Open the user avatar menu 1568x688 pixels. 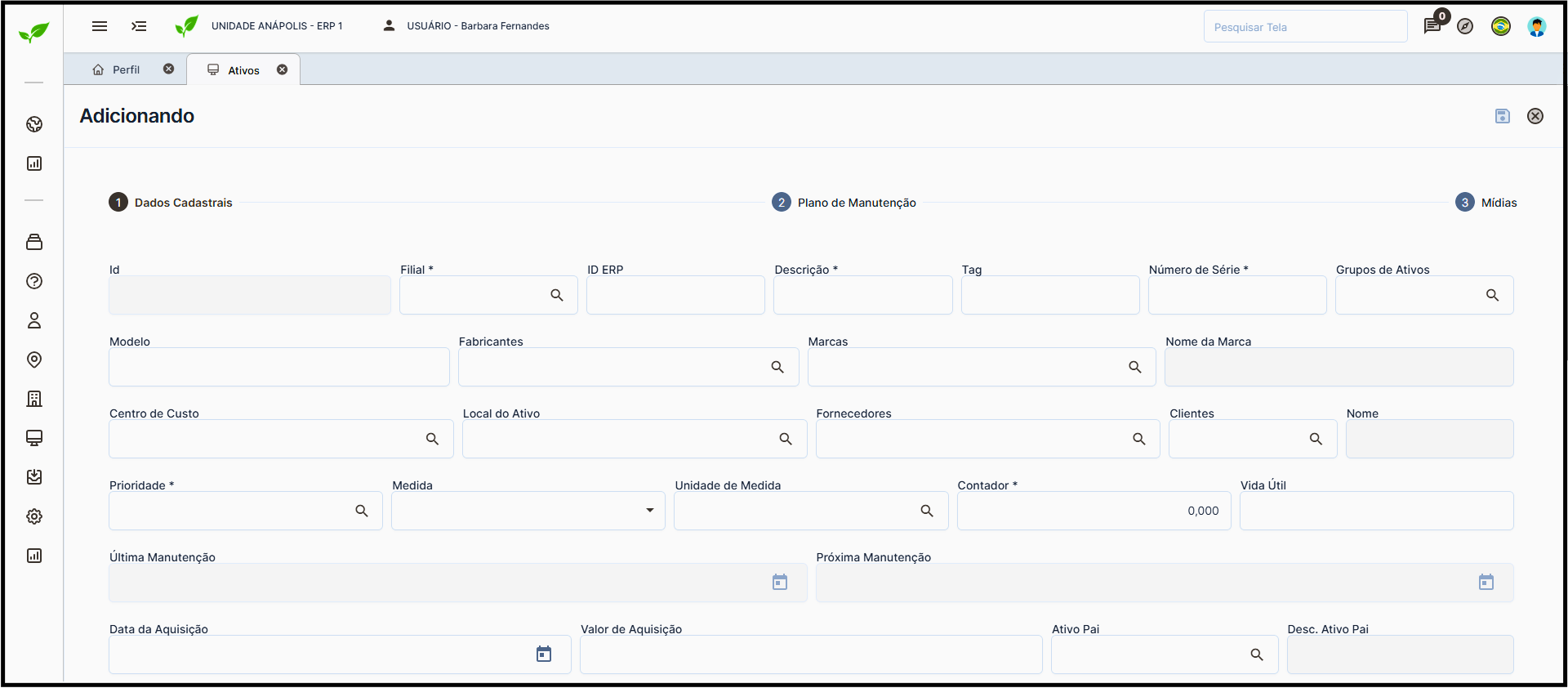(1536, 26)
